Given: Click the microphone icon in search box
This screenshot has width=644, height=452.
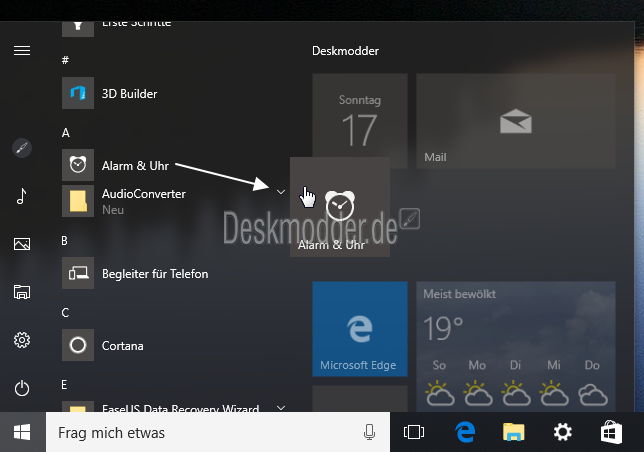Looking at the screenshot, I should (369, 432).
